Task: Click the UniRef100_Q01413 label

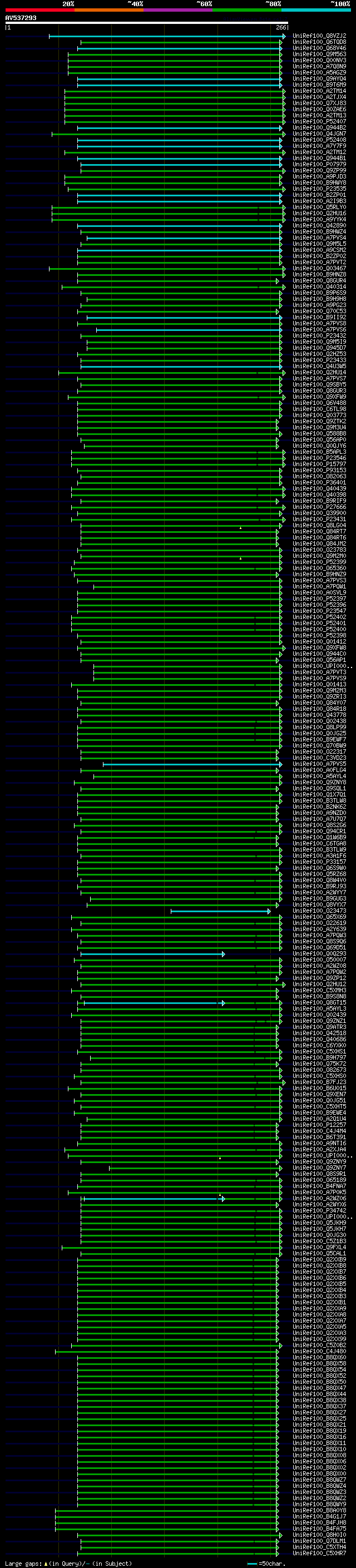Action: 319,685
